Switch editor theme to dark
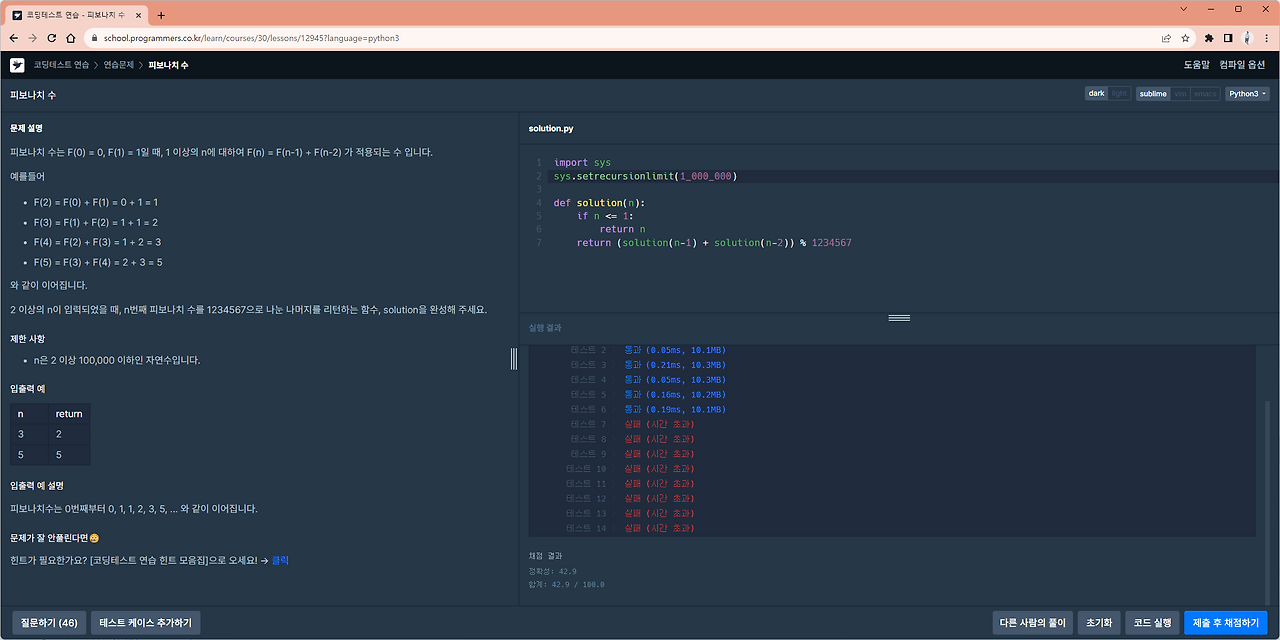The height and width of the screenshot is (640, 1280). click(x=1097, y=94)
